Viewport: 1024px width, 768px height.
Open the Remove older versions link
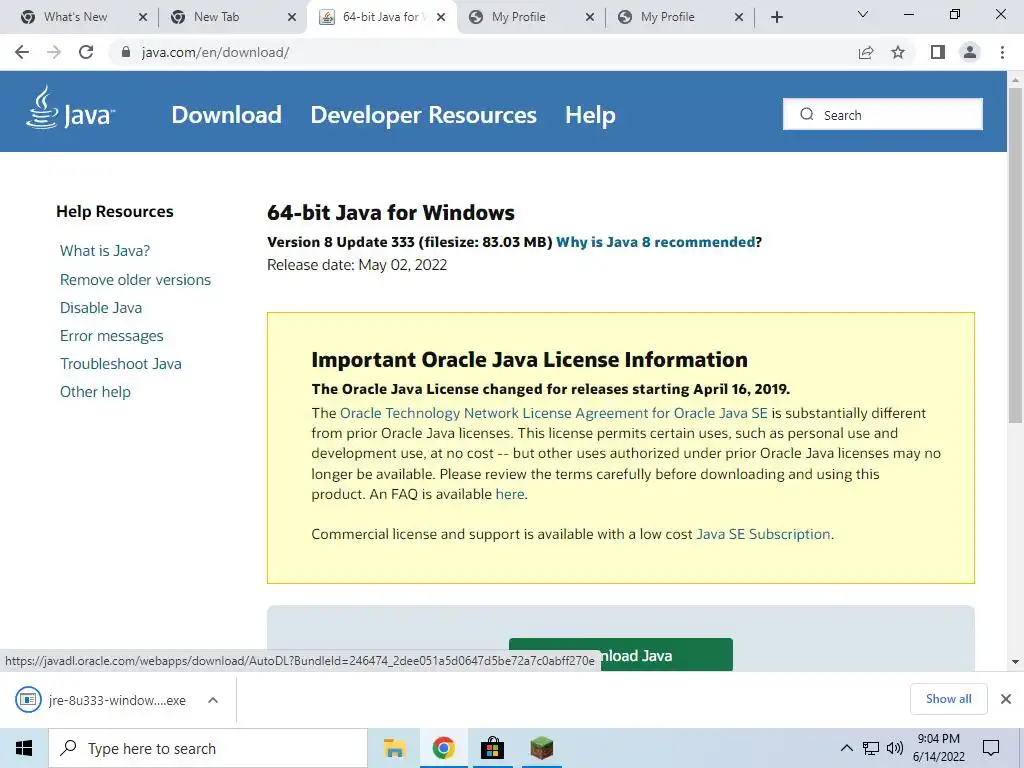[135, 280]
